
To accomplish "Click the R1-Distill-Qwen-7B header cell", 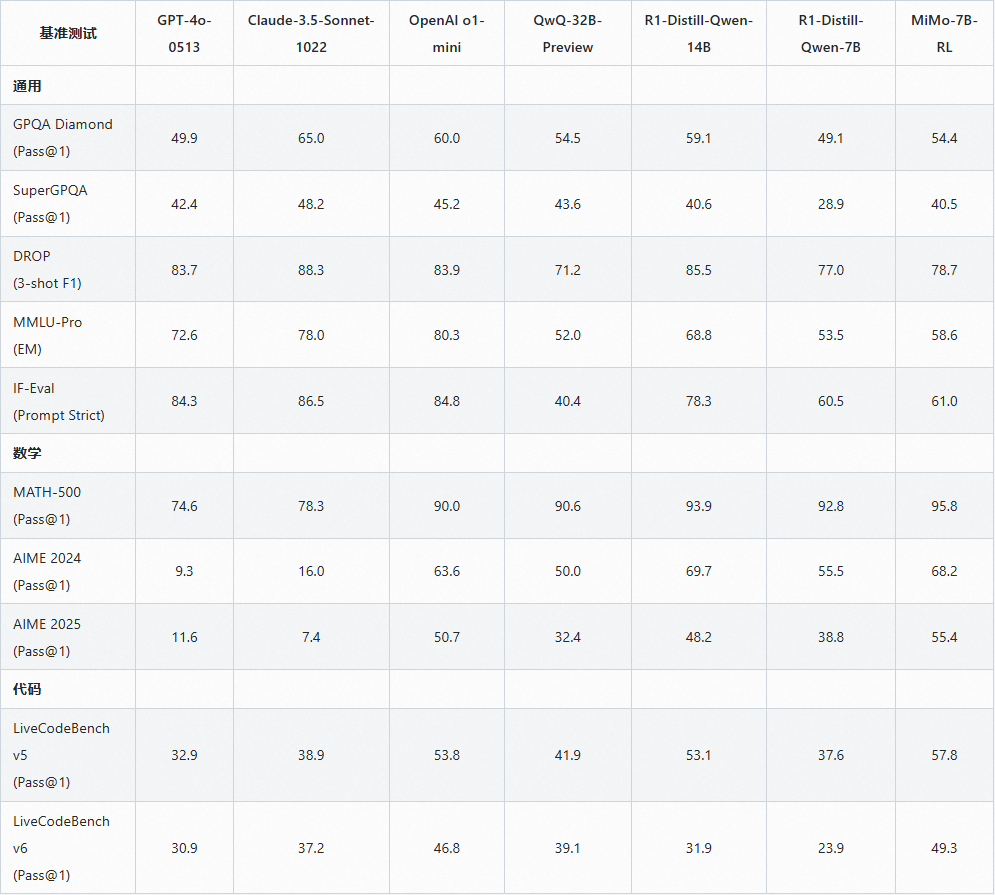I will [x=831, y=34].
